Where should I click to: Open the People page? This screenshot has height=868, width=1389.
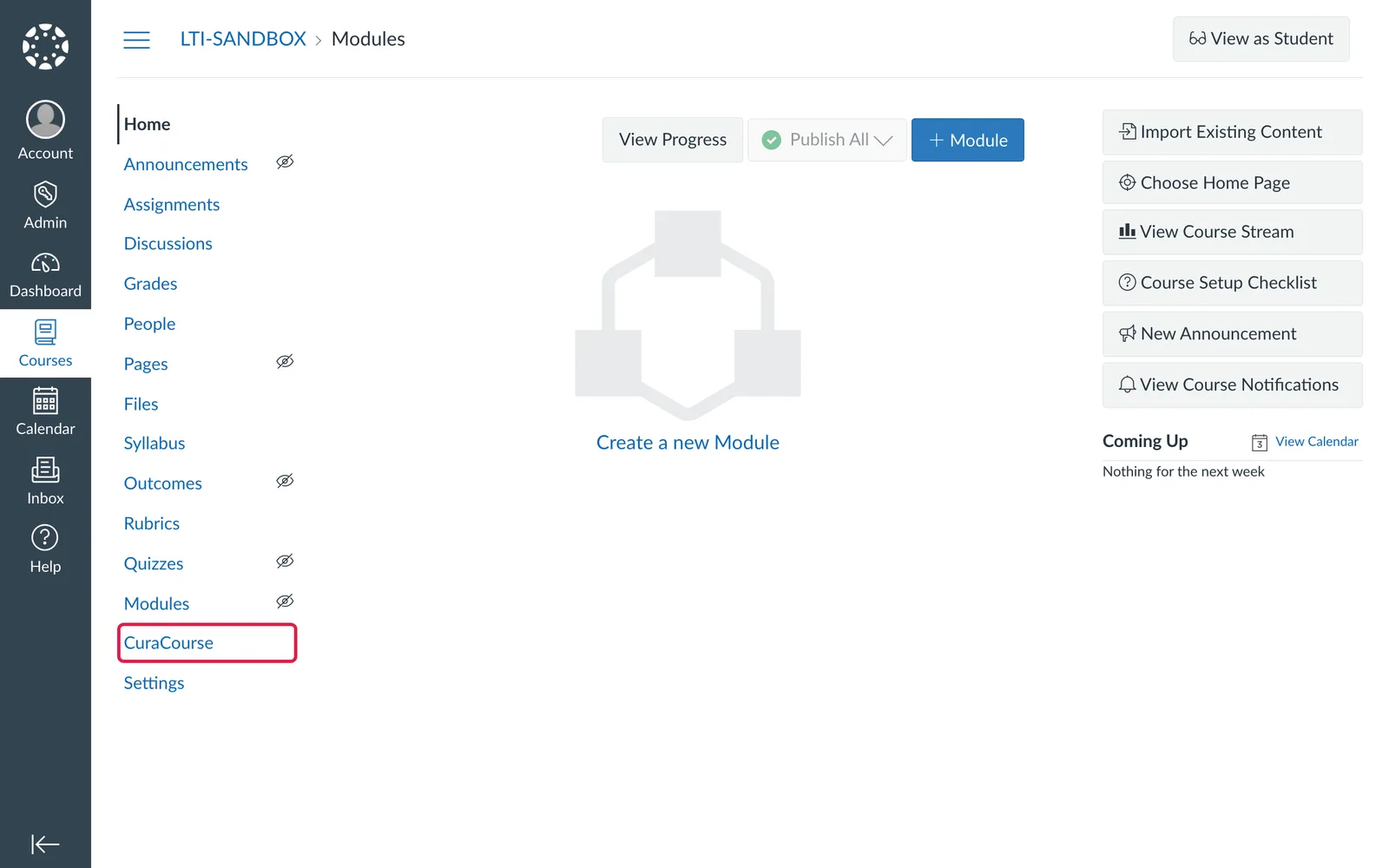[x=149, y=324]
